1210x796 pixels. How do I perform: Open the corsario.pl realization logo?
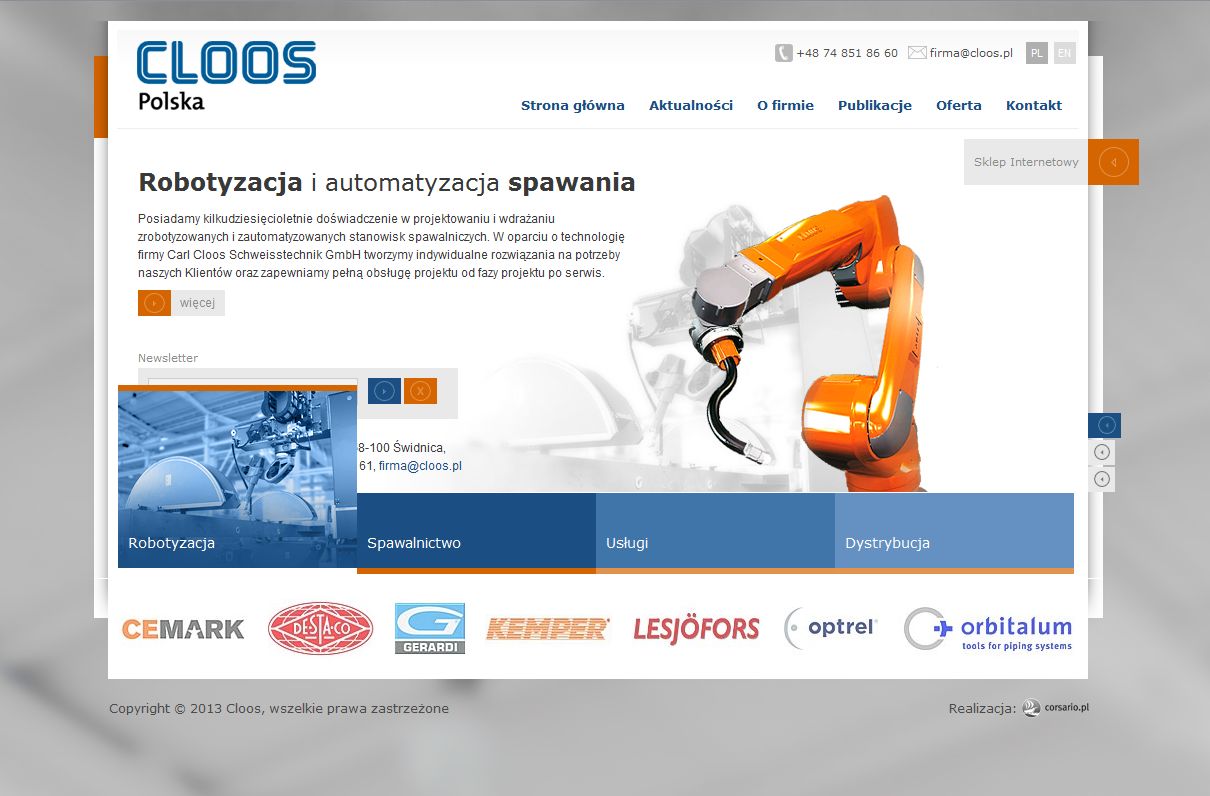pyautogui.click(x=1055, y=707)
